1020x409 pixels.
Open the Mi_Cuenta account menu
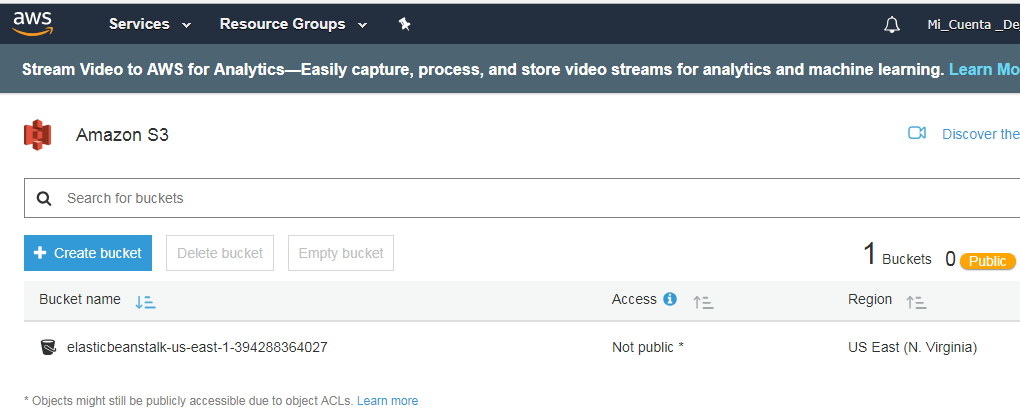point(971,25)
